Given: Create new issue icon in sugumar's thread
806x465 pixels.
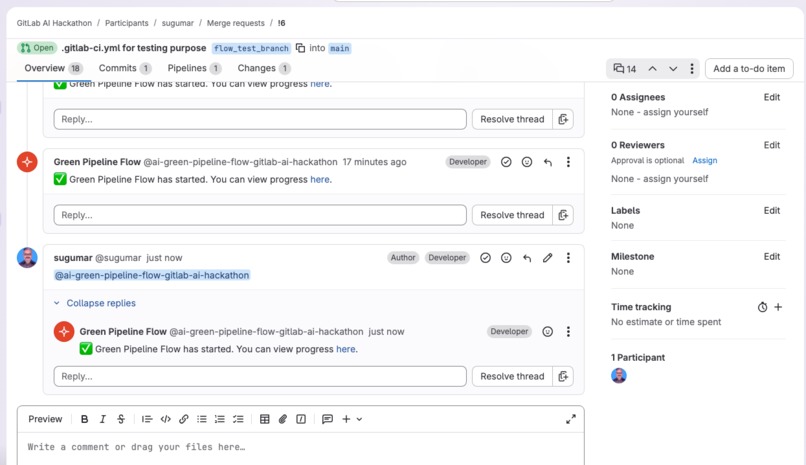Looking at the screenshot, I should point(563,376).
